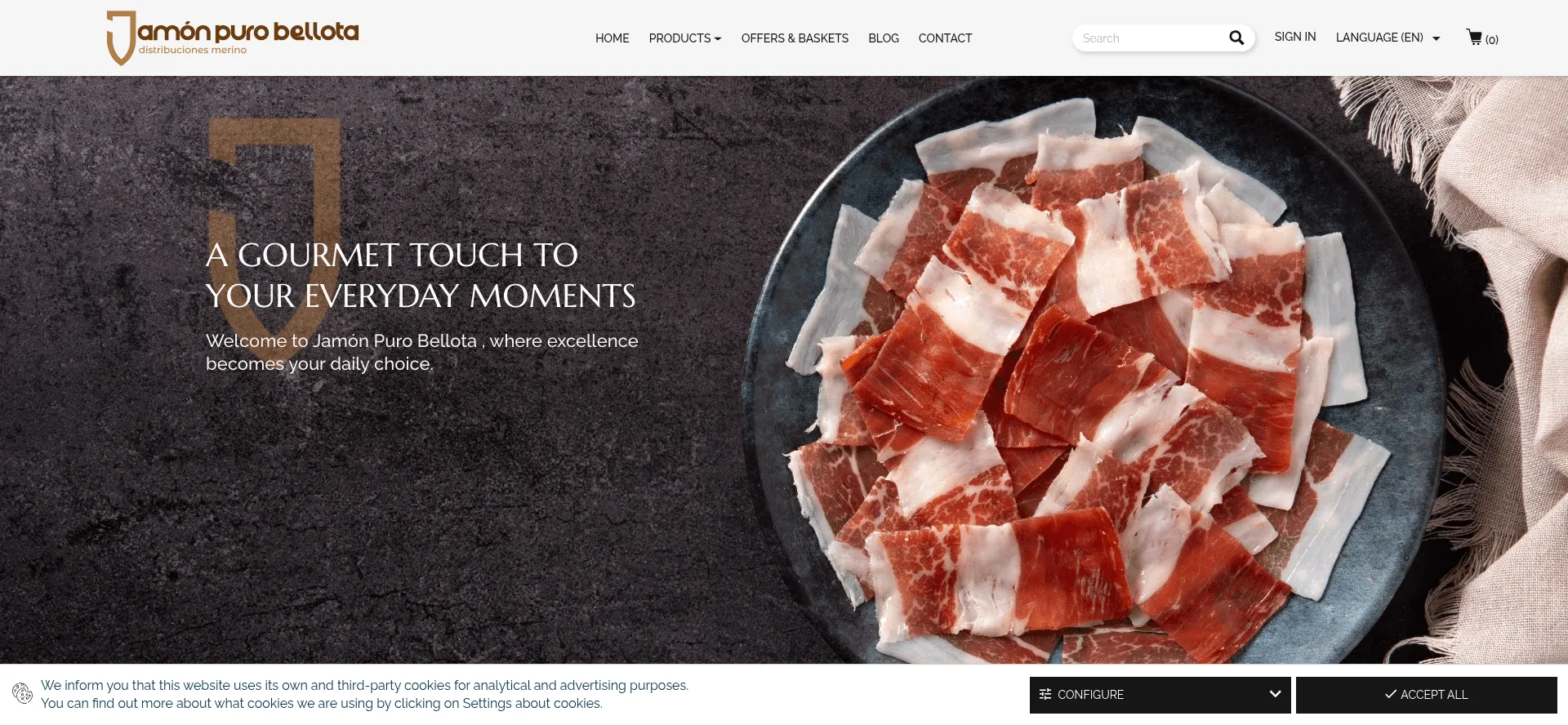The height and width of the screenshot is (725, 1568).
Task: Navigate to the Contact page
Action: click(945, 38)
